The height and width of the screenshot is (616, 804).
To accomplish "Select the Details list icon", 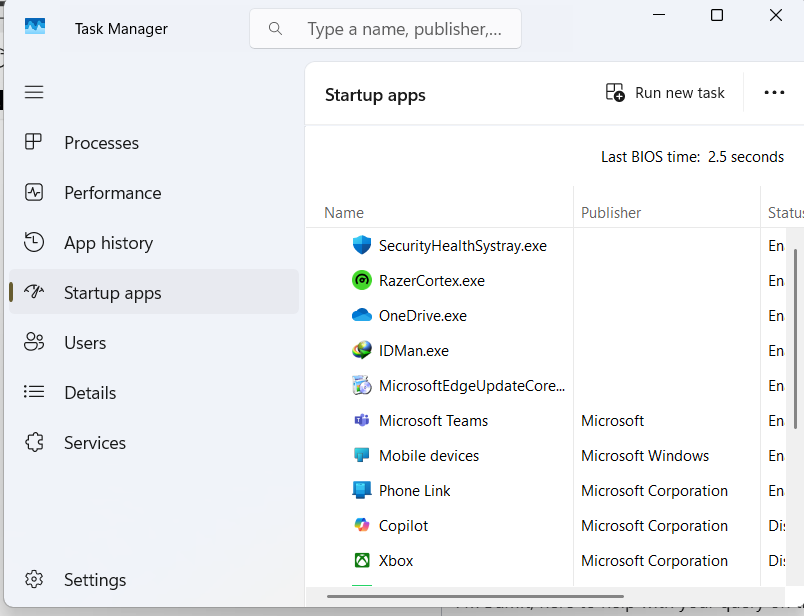I will click(x=34, y=392).
